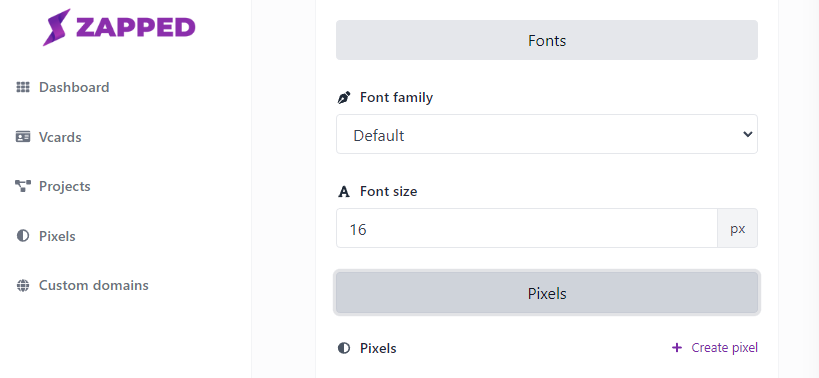Click the Font family dropdown chevron arrow

click(747, 134)
